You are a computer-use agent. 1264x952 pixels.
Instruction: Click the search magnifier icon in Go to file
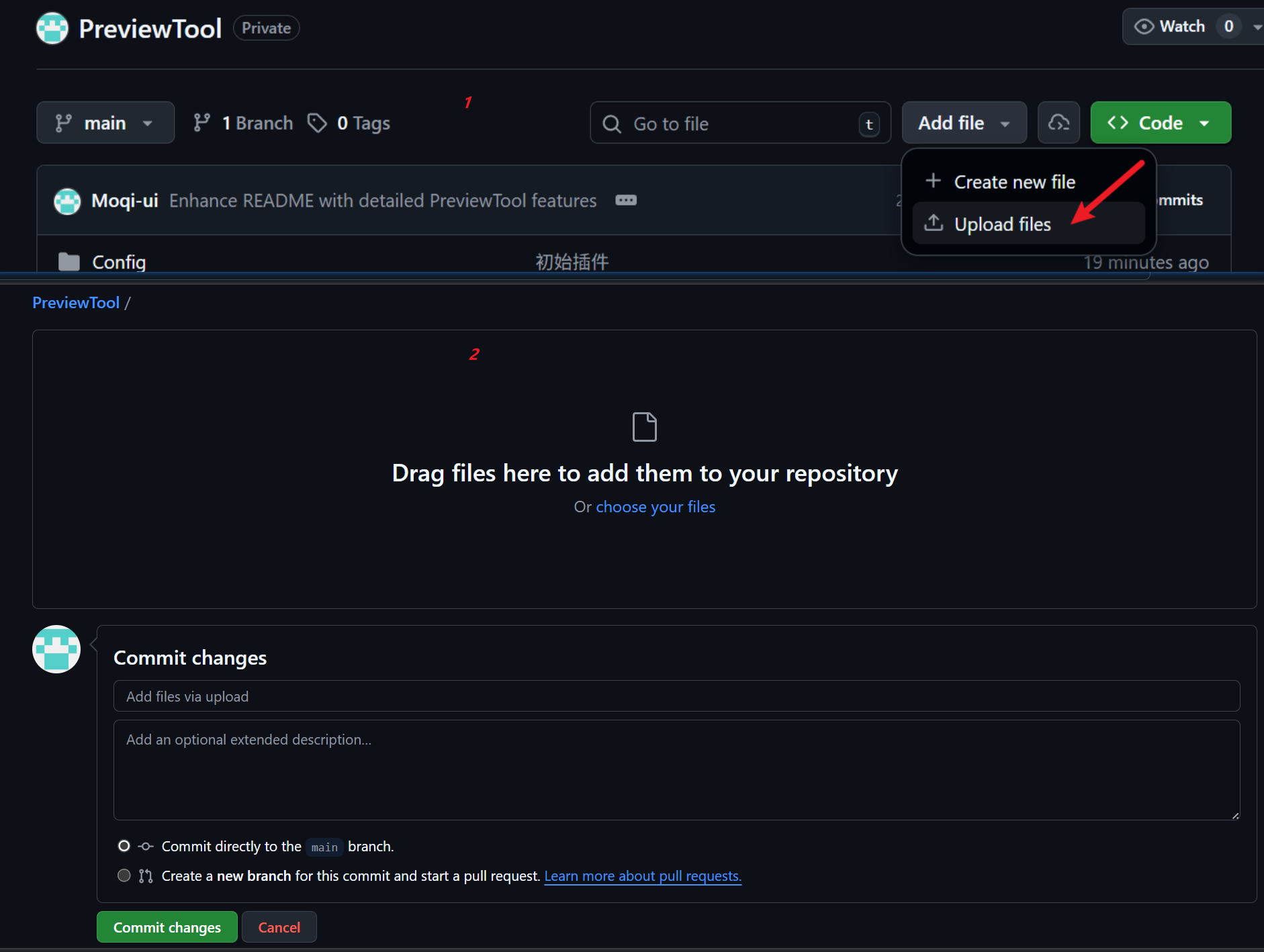click(x=612, y=124)
